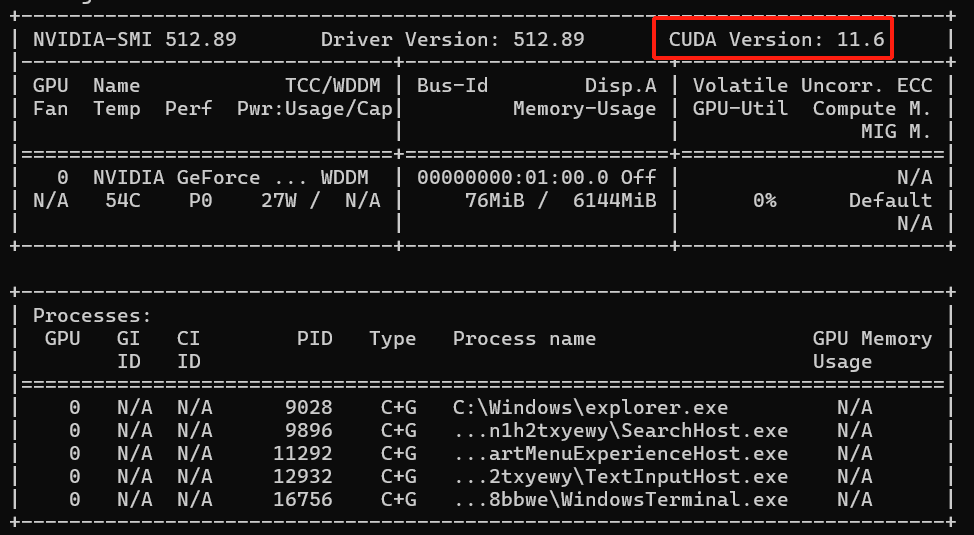The height and width of the screenshot is (535, 974).
Task: Select PID 16756
Action: (x=303, y=500)
